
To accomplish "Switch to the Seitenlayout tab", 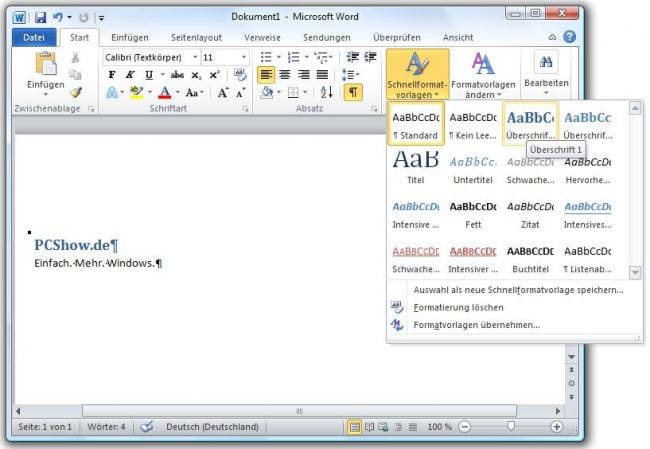I will point(196,37).
